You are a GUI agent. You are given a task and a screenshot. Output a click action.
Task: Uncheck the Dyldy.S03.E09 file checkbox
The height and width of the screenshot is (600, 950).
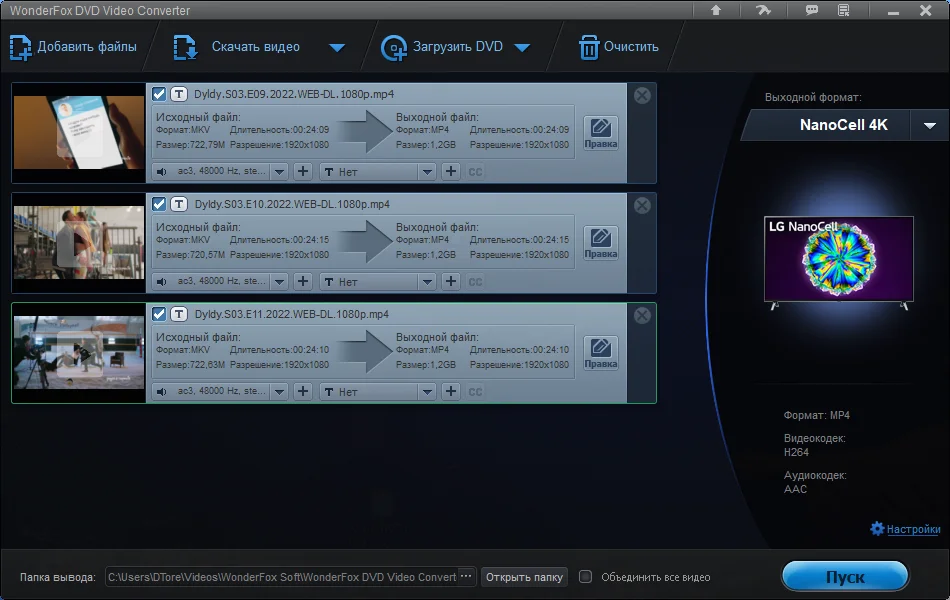159,94
